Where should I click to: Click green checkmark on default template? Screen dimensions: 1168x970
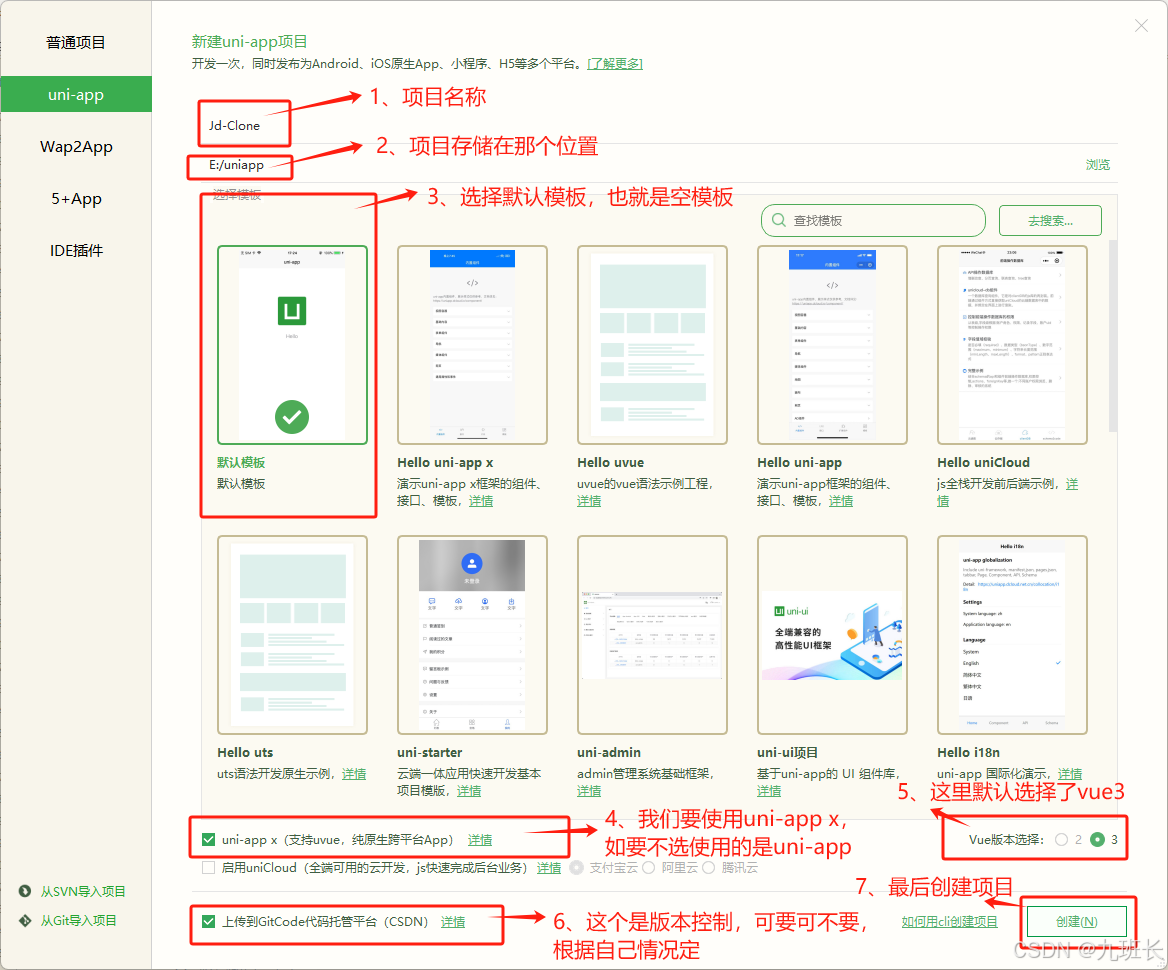pos(292,417)
